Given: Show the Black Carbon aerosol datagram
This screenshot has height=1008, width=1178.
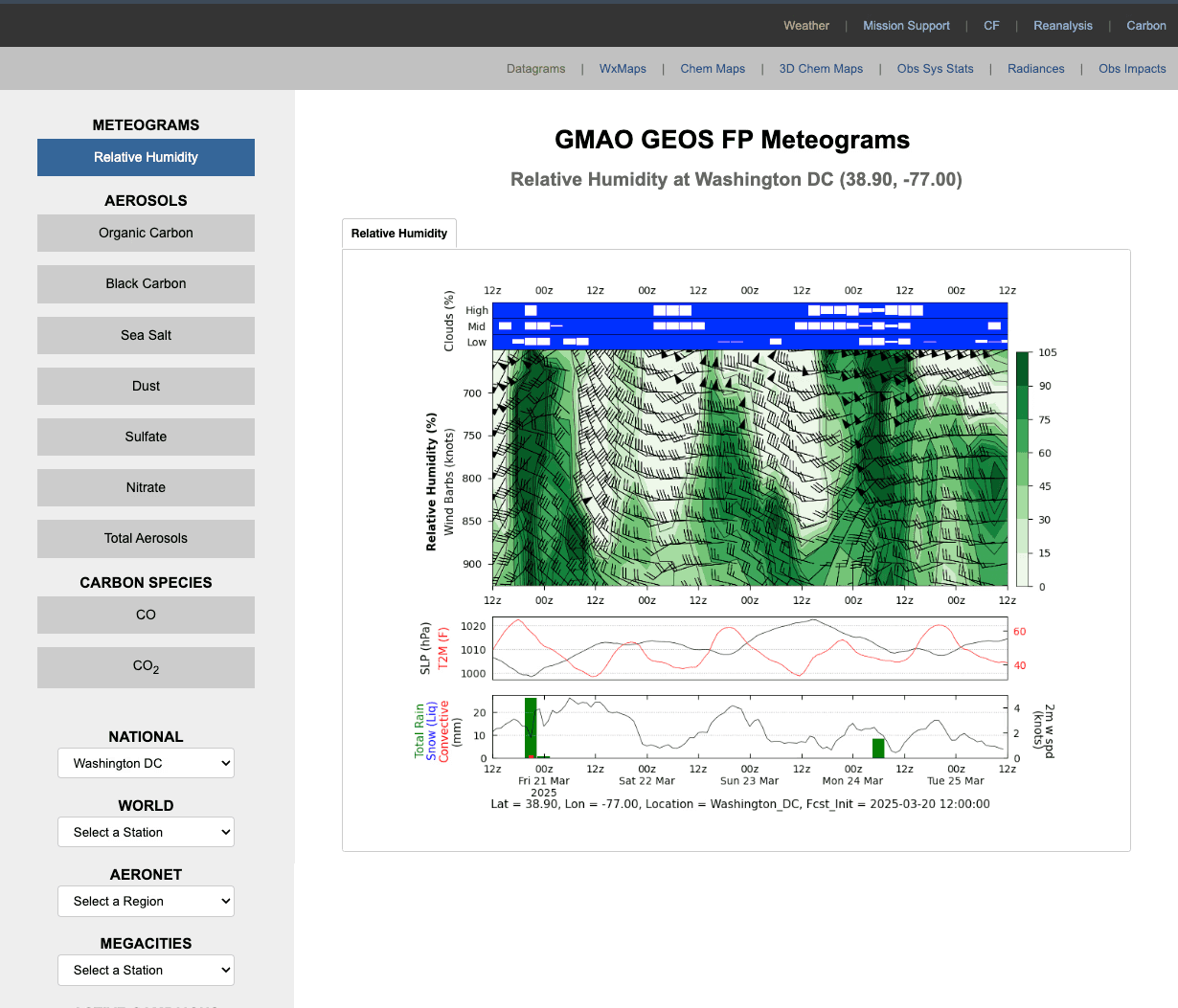Looking at the screenshot, I should tap(146, 283).
